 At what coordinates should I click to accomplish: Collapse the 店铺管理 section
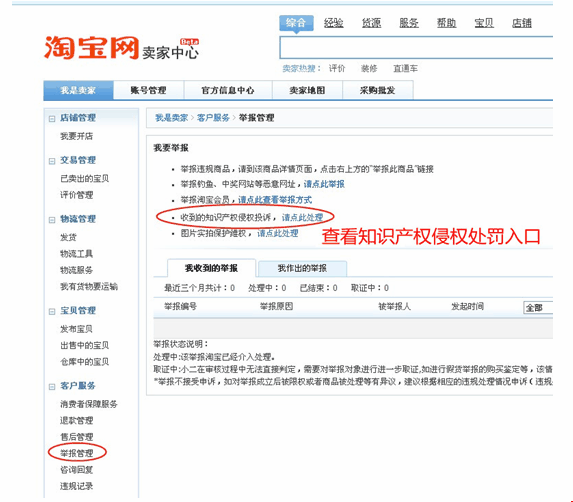click(x=52, y=118)
